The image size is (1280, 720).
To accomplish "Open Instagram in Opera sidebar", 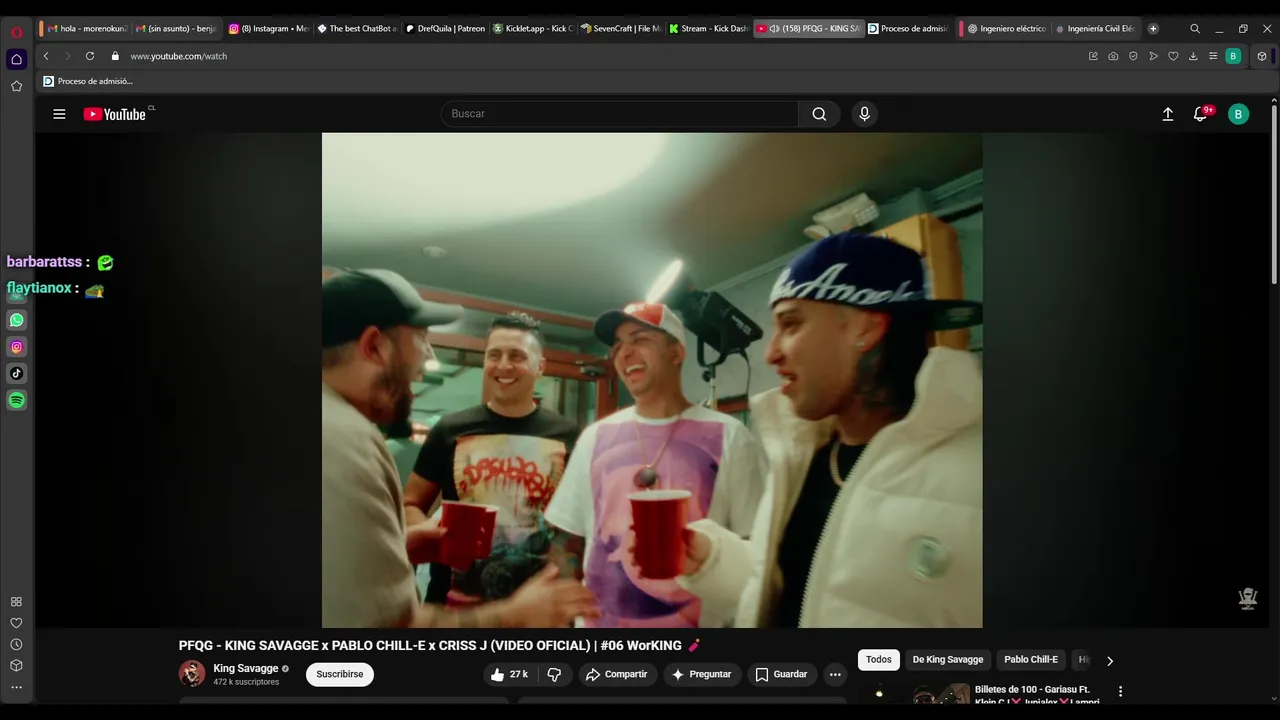I will point(17,347).
